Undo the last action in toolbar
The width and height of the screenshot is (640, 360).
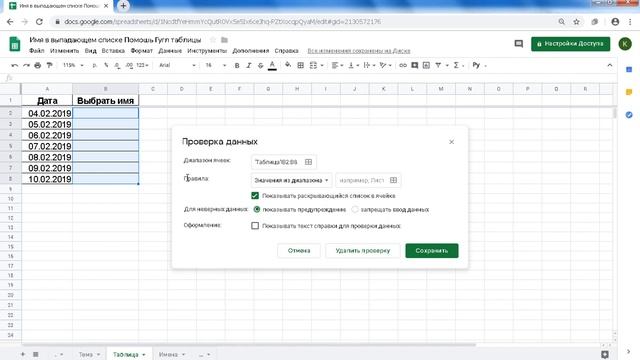pos(15,65)
